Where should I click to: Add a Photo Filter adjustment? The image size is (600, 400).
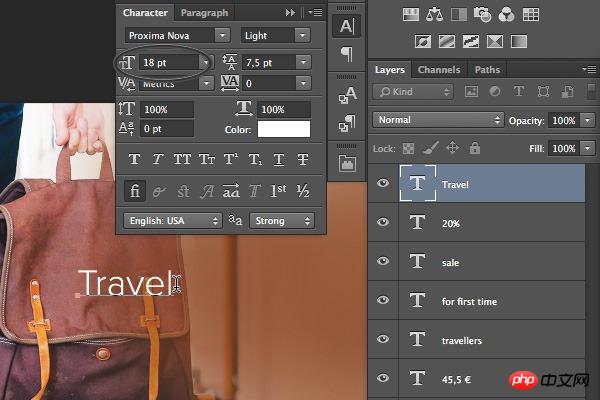(482, 15)
